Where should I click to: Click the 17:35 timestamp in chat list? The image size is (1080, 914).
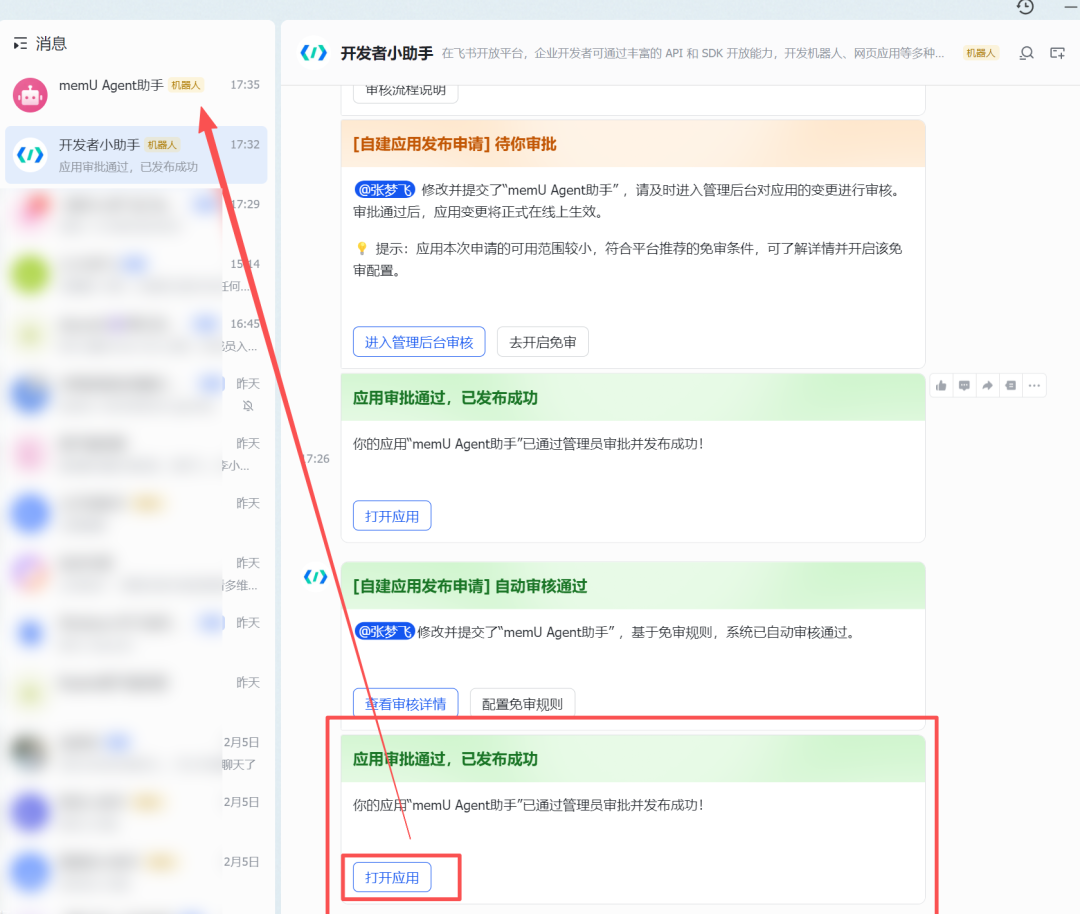click(x=245, y=85)
